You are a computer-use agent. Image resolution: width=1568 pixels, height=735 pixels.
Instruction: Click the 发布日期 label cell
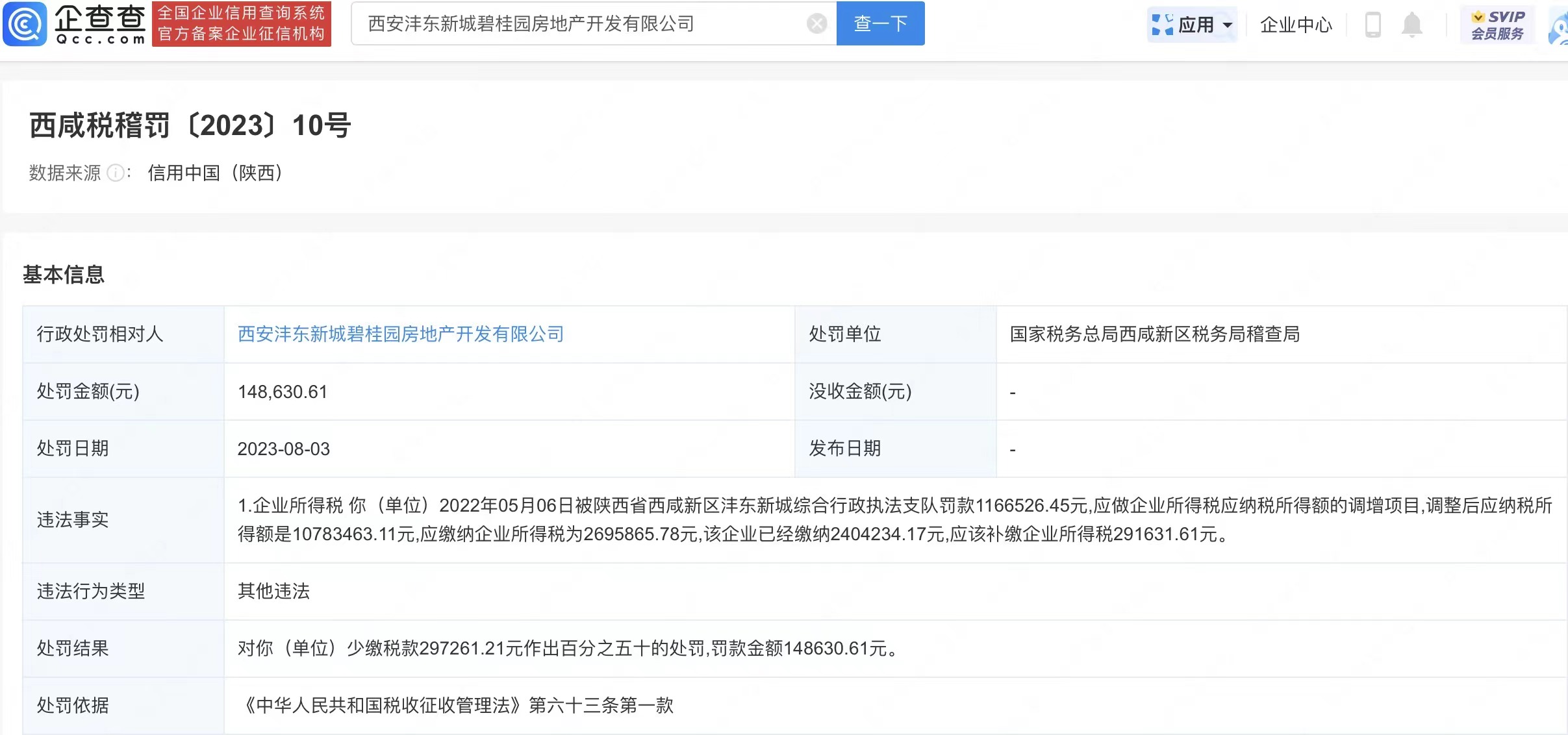point(896,449)
